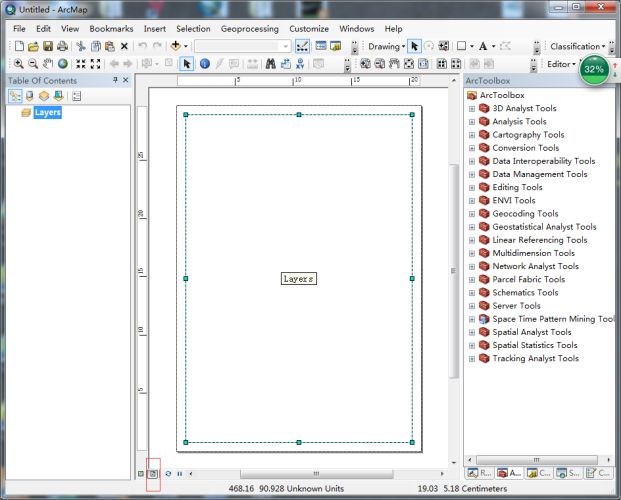This screenshot has width=621, height=500.
Task: Select the Identify tool
Action: point(205,64)
